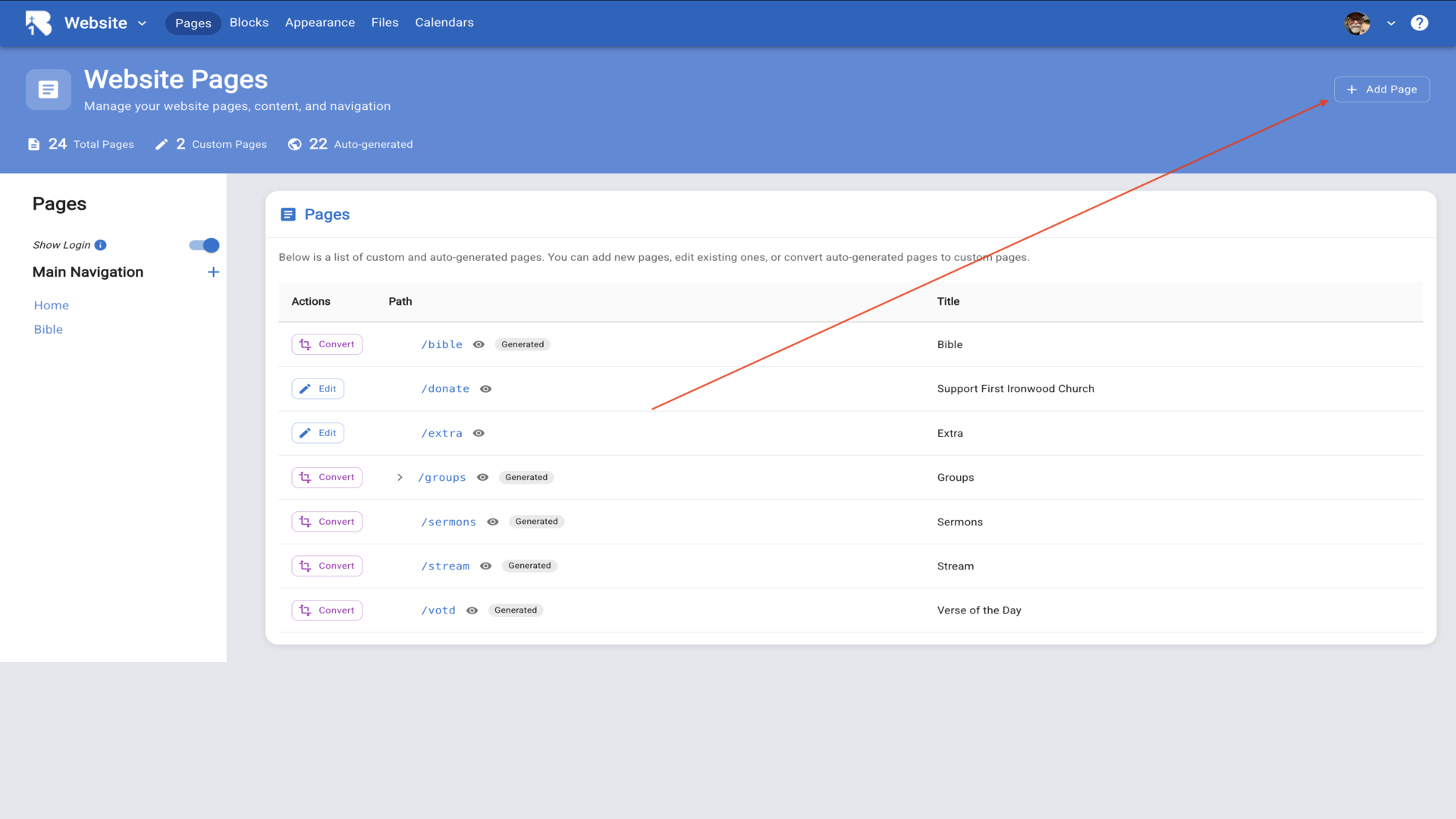The height and width of the screenshot is (819, 1456).
Task: Click the plus icon beside Main Navigation
Action: [x=213, y=272]
